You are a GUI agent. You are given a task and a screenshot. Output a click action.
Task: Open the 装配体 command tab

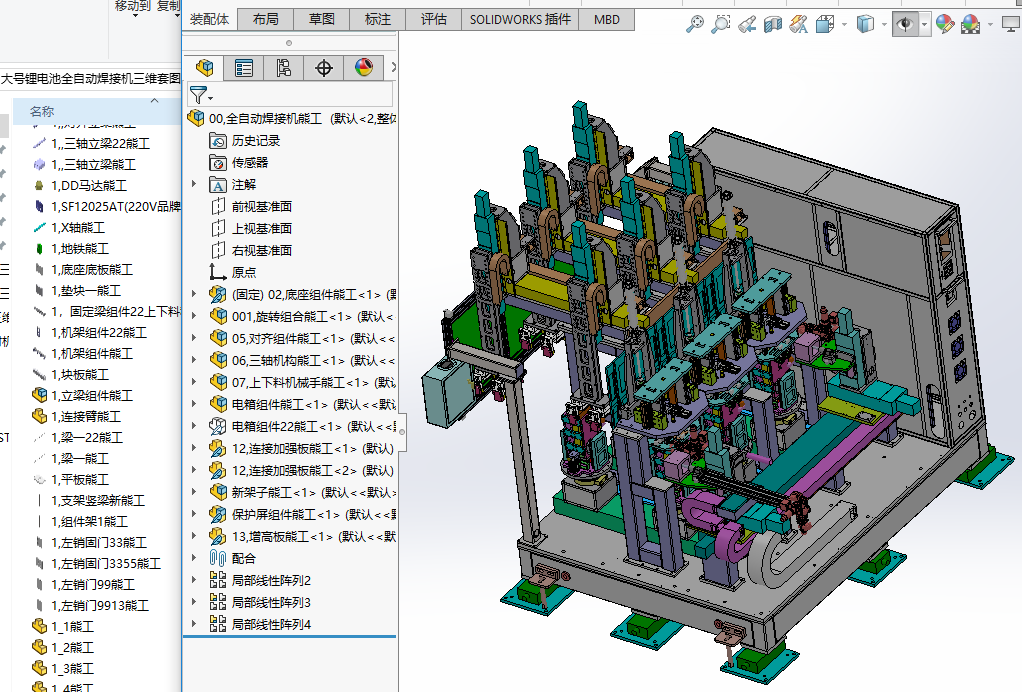pyautogui.click(x=209, y=20)
